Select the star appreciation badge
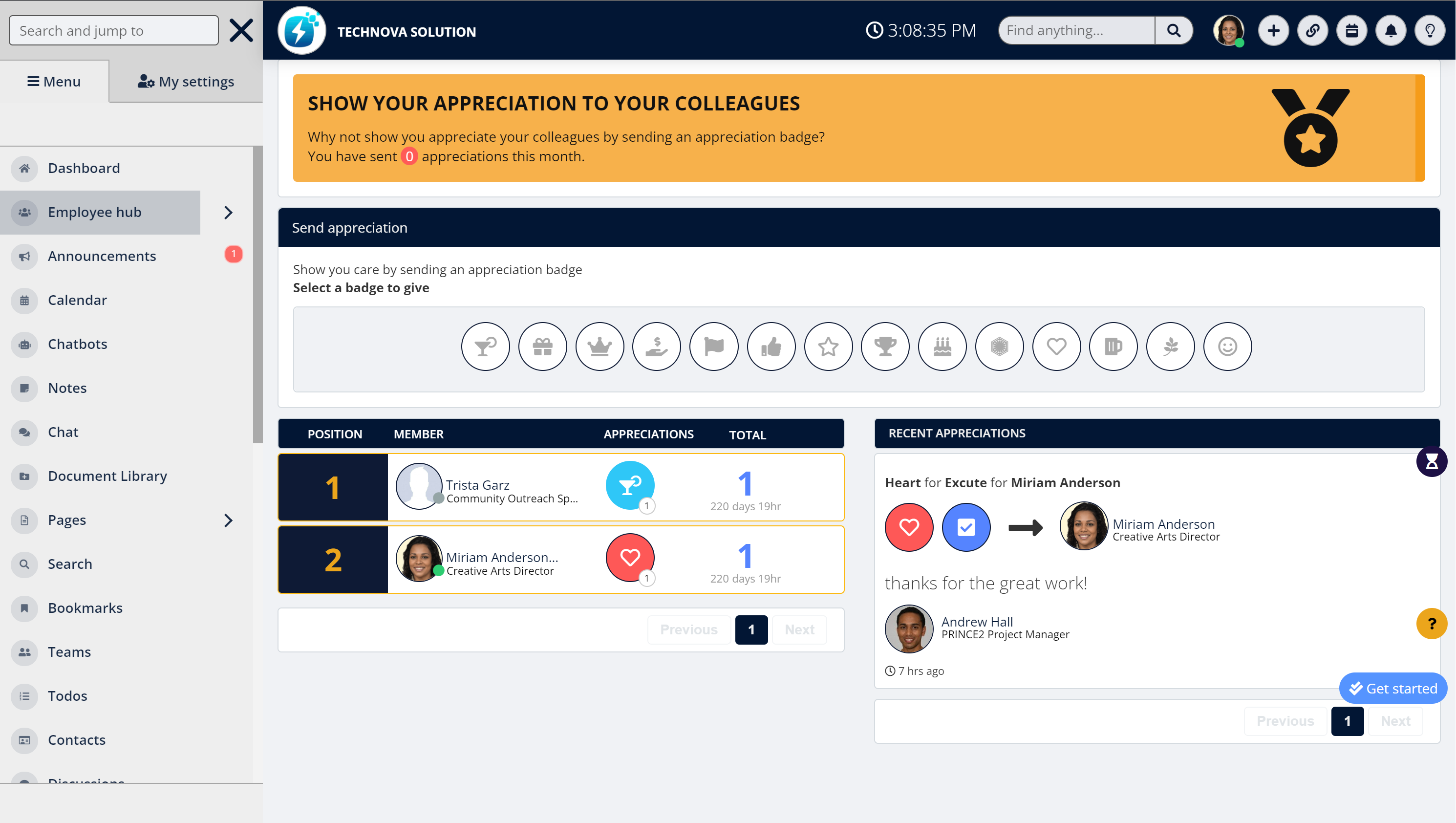This screenshot has height=823, width=1456. click(828, 347)
